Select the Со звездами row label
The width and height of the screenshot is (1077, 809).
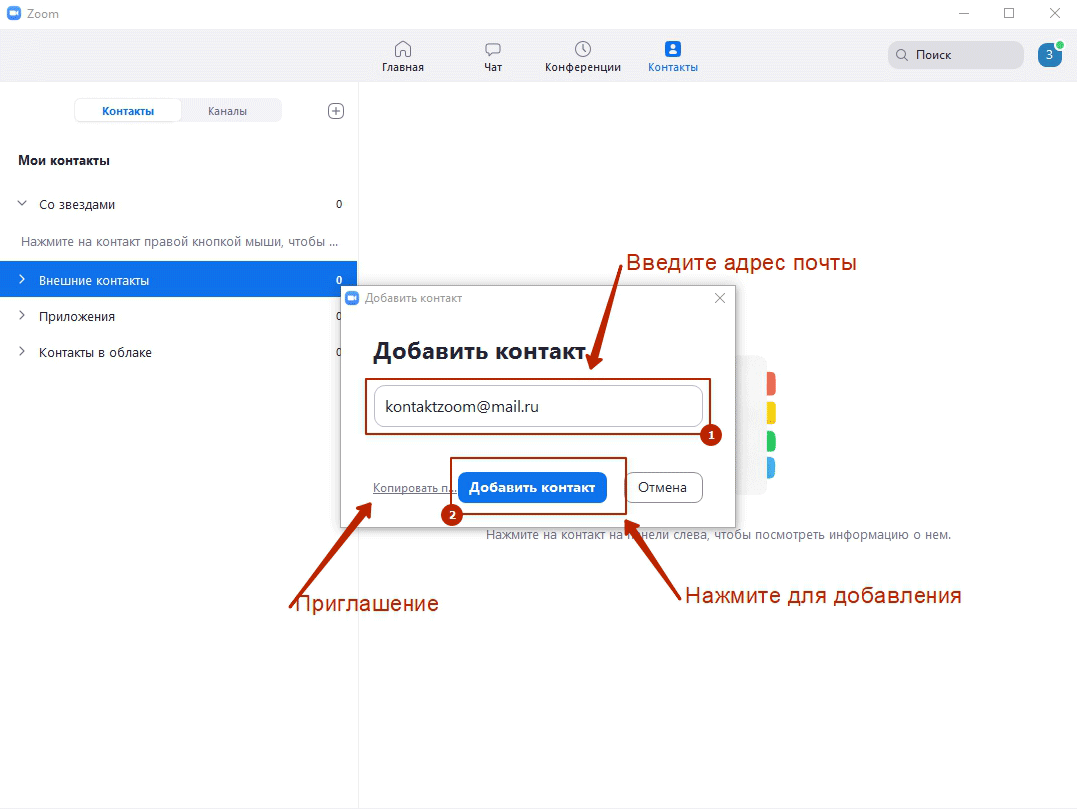pyautogui.click(x=77, y=205)
